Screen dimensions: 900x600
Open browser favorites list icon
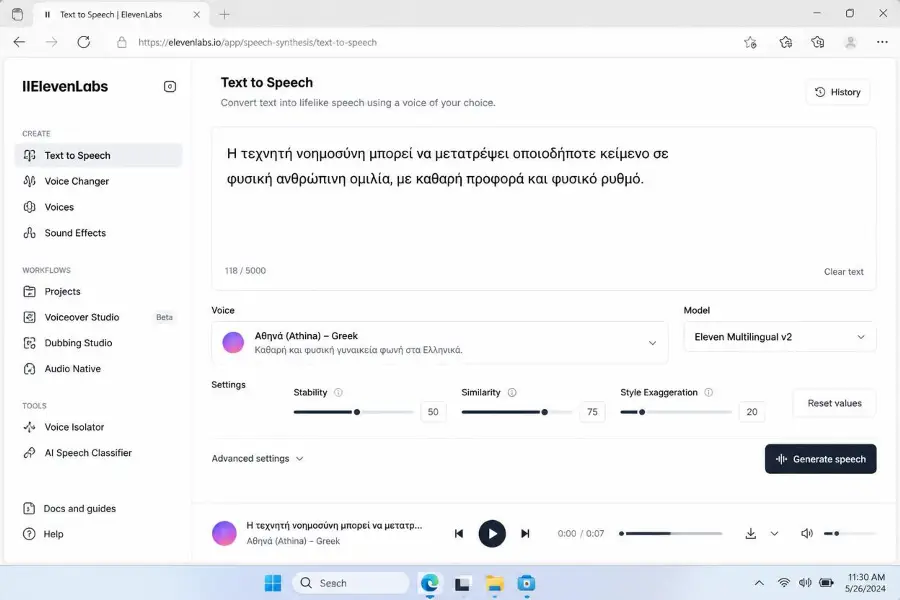786,42
